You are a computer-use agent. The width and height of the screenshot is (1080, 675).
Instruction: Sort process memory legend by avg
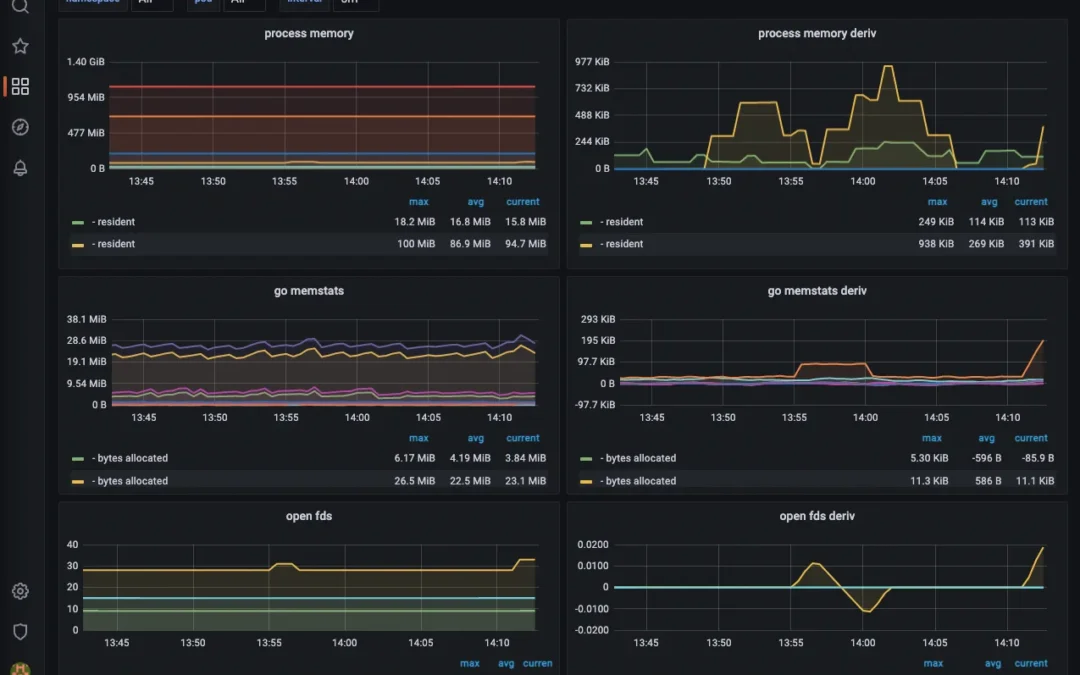475,202
